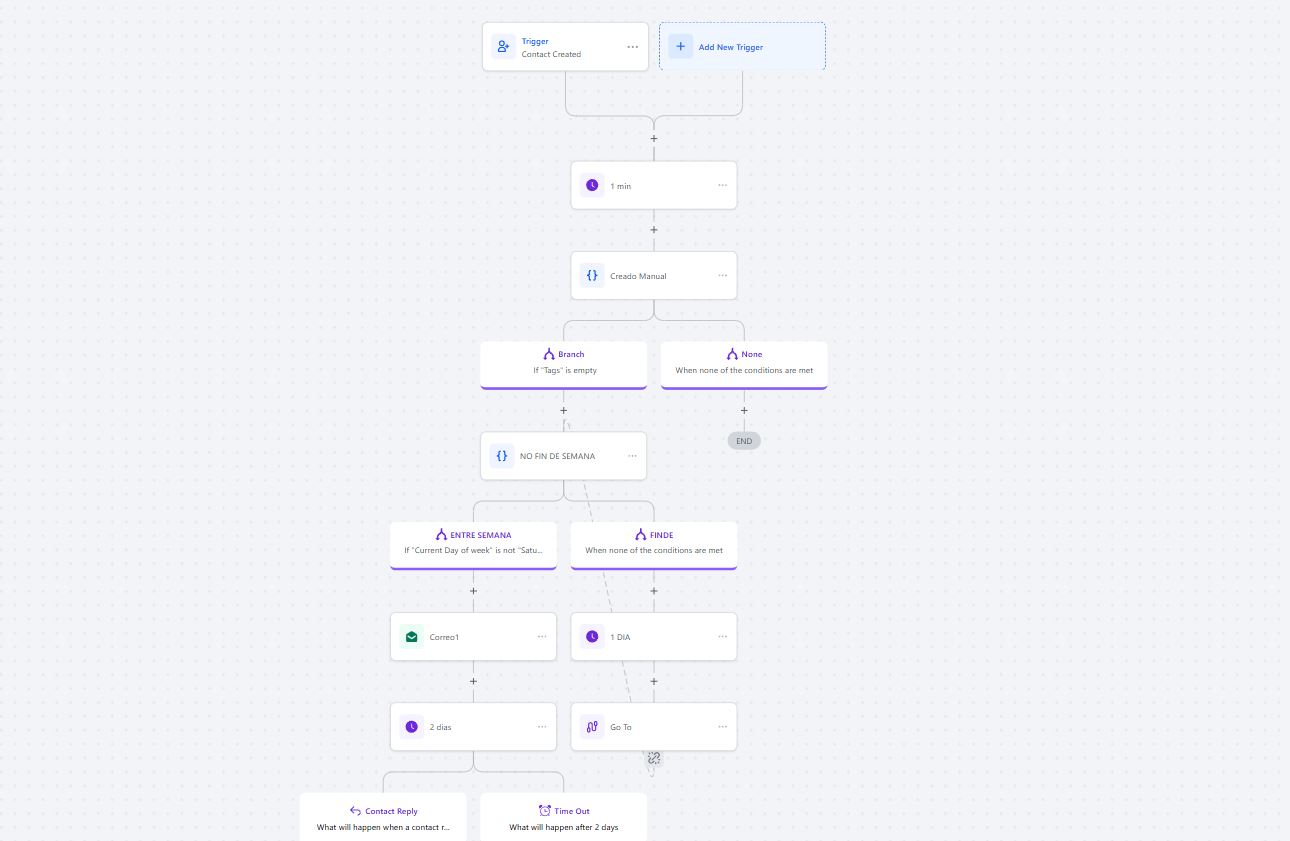Click the braces icon on NO FIN DE SEMANA
The image size is (1290, 841).
502,456
